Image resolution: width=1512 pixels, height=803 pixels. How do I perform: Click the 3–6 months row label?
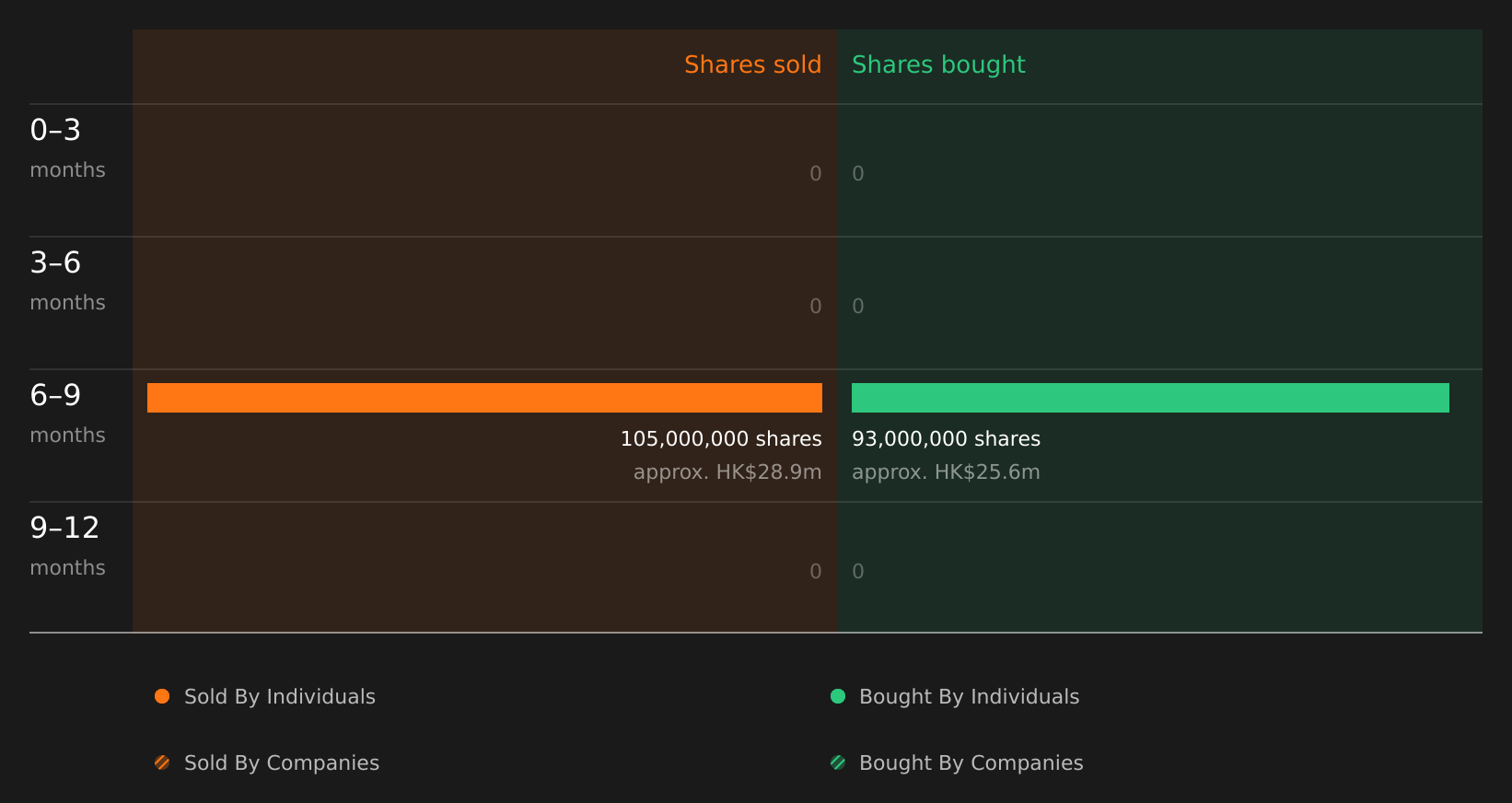(67, 281)
